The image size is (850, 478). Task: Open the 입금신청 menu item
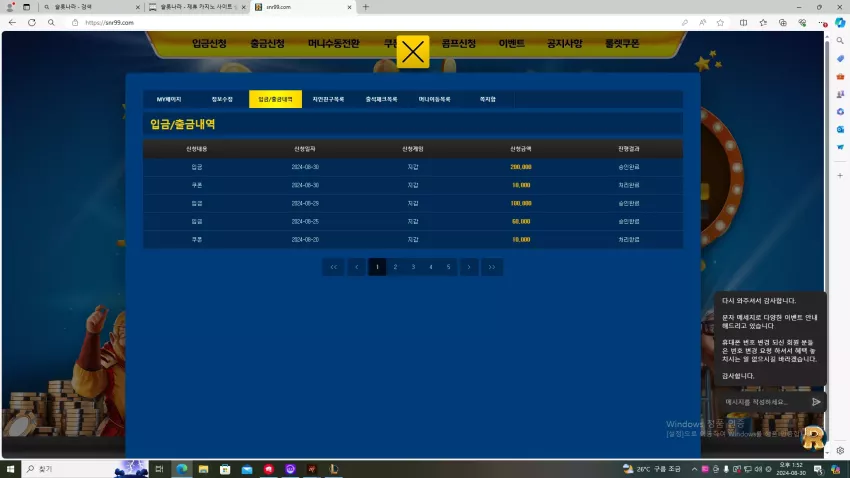[209, 43]
